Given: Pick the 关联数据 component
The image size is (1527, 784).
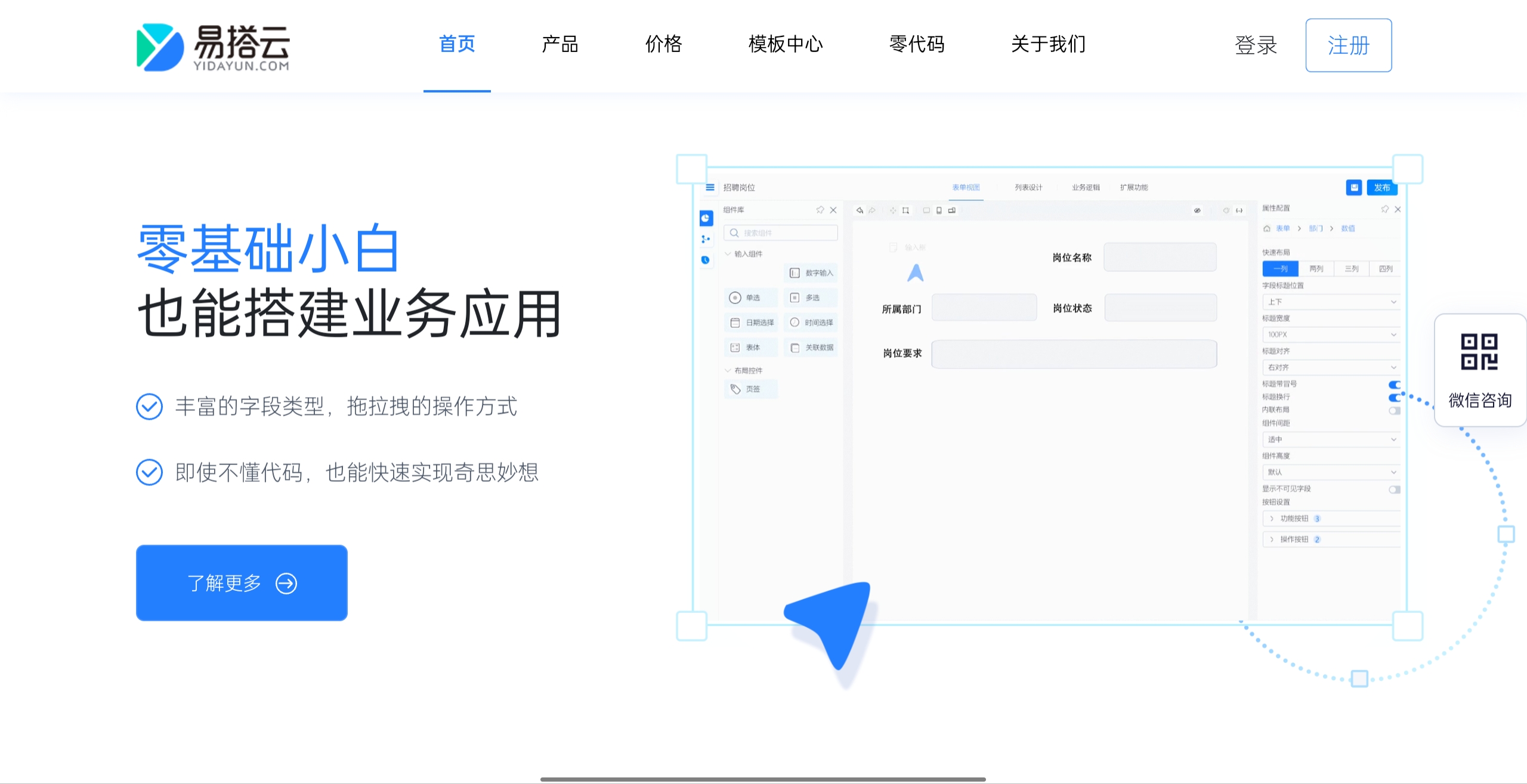Looking at the screenshot, I should [x=811, y=348].
